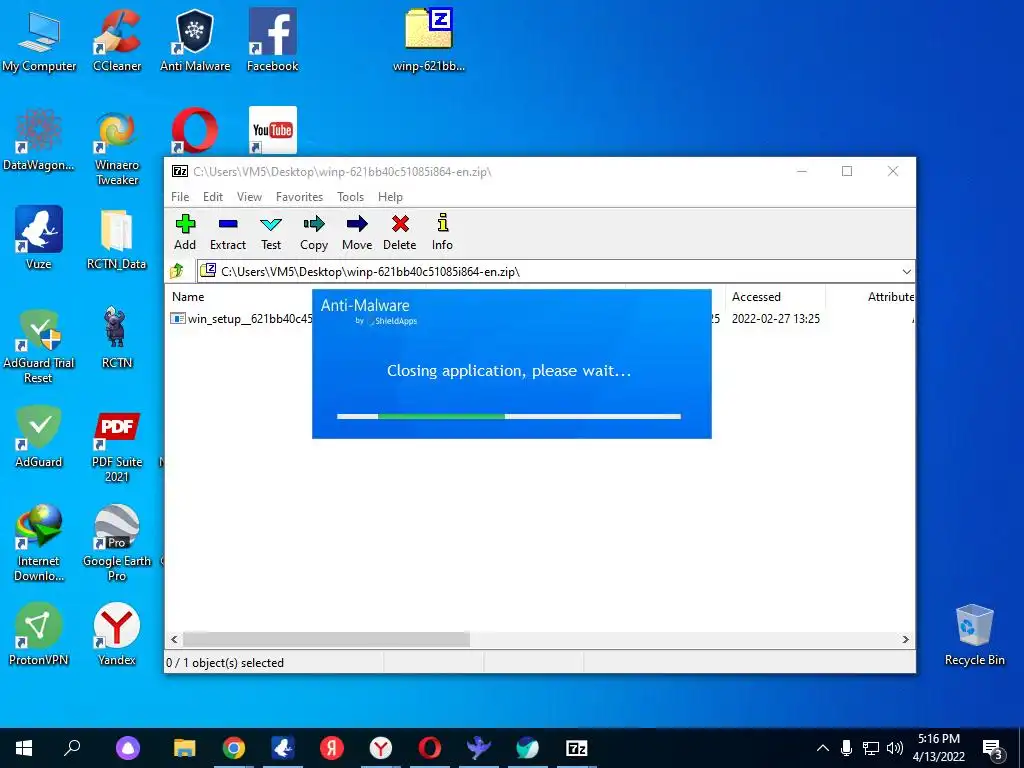Open the View menu
Viewport: 1024px width, 768px height.
click(x=249, y=197)
